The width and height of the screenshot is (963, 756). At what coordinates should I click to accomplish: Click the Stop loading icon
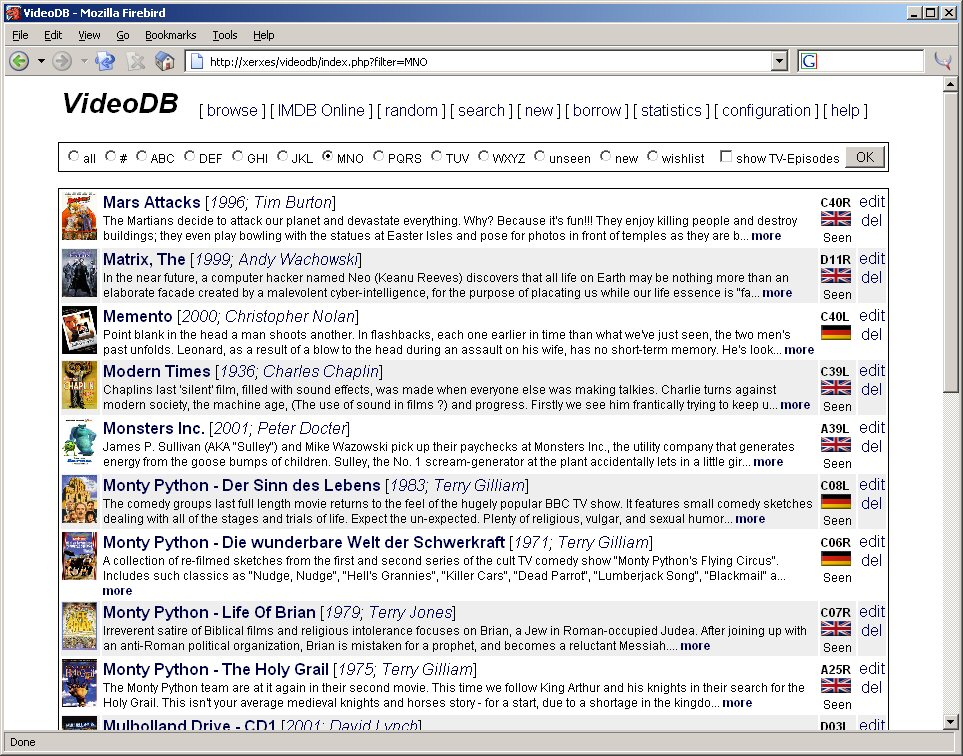136,61
